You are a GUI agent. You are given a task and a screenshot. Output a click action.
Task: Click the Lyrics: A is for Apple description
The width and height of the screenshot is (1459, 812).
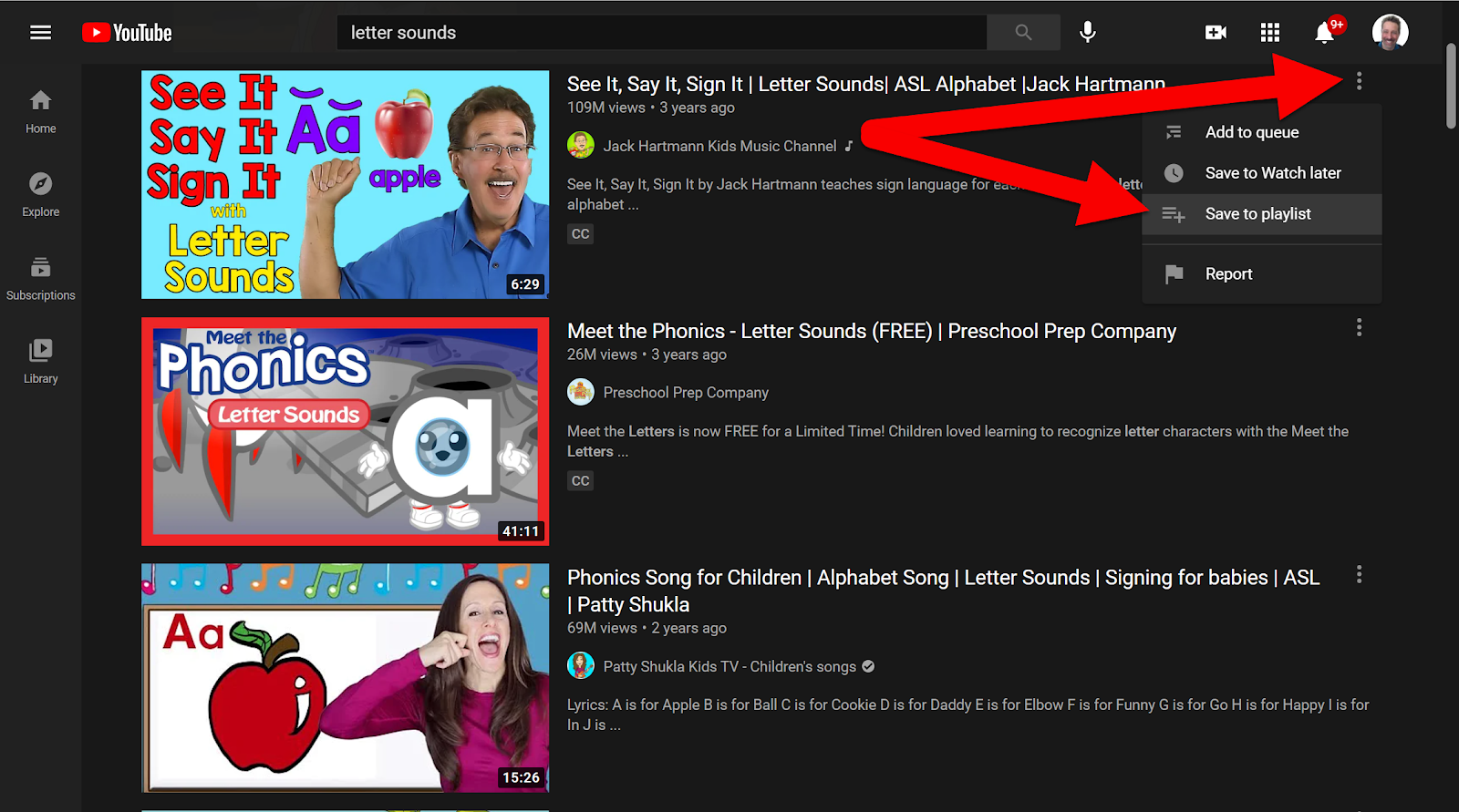click(x=968, y=714)
